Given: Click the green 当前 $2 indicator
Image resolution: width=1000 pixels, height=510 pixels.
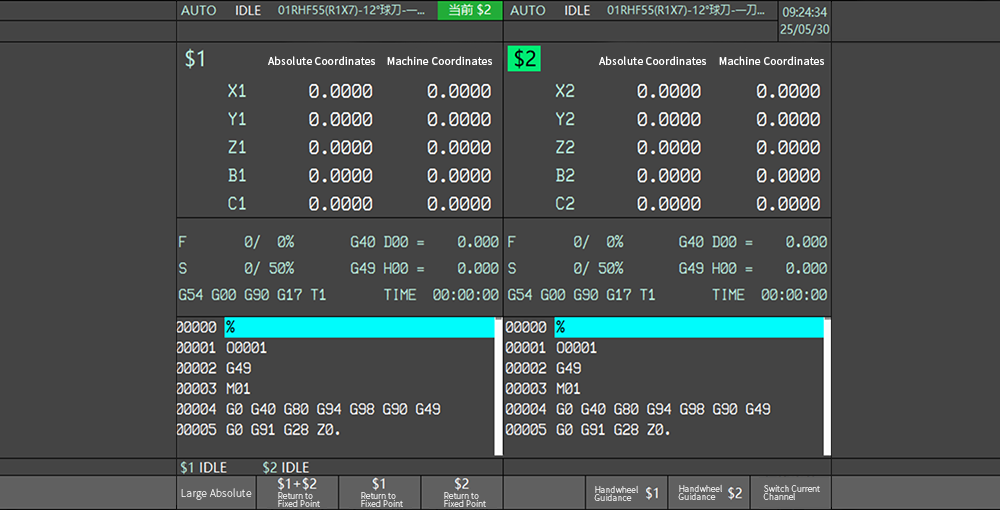Looking at the screenshot, I should click(x=469, y=10).
